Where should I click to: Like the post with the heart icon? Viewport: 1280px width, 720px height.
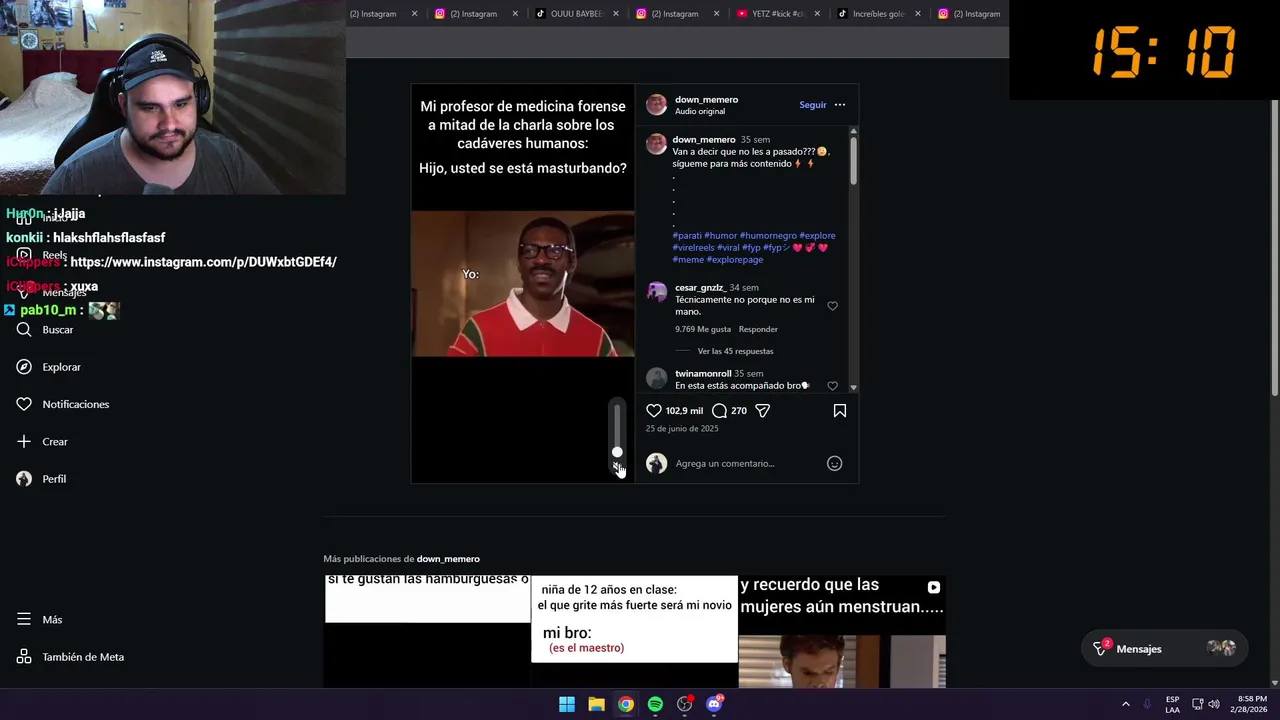(x=654, y=411)
